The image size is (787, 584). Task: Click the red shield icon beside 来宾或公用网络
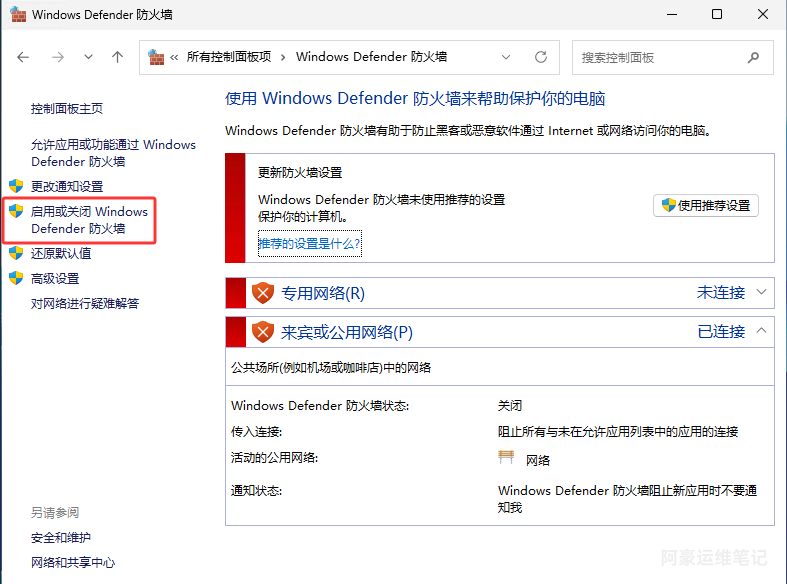(x=262, y=332)
